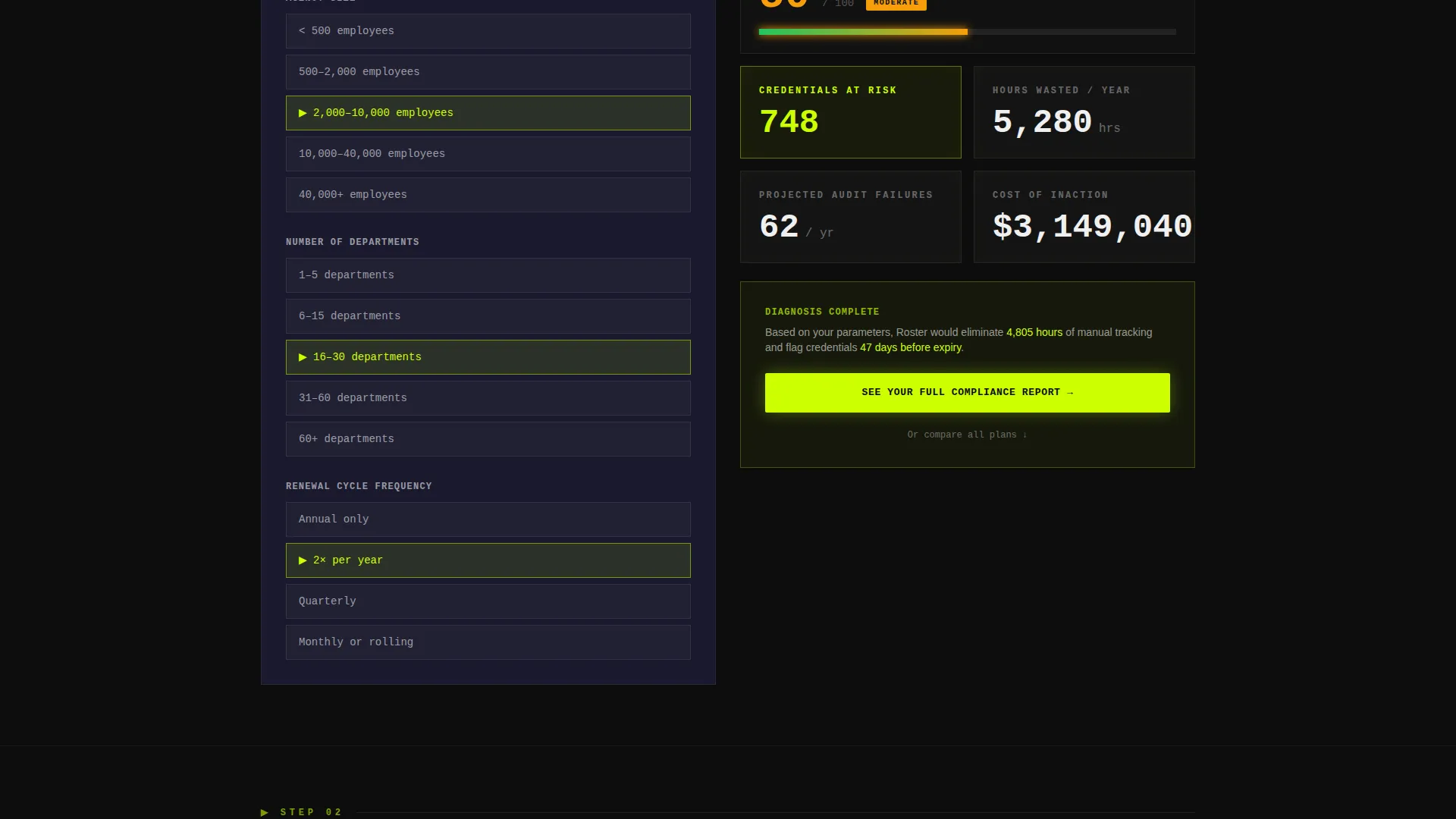Choose 500–2,000 employees option
The height and width of the screenshot is (819, 1456).
(x=488, y=72)
